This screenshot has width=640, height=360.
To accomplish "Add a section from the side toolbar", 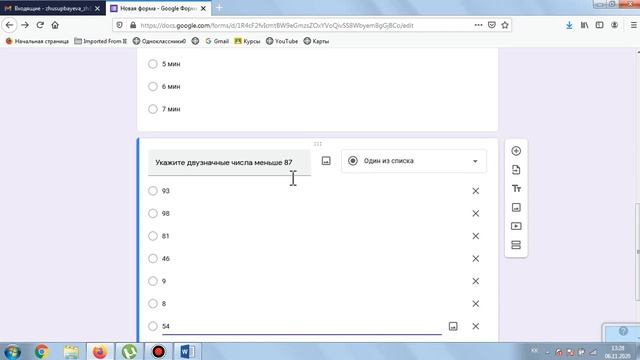I will point(516,245).
